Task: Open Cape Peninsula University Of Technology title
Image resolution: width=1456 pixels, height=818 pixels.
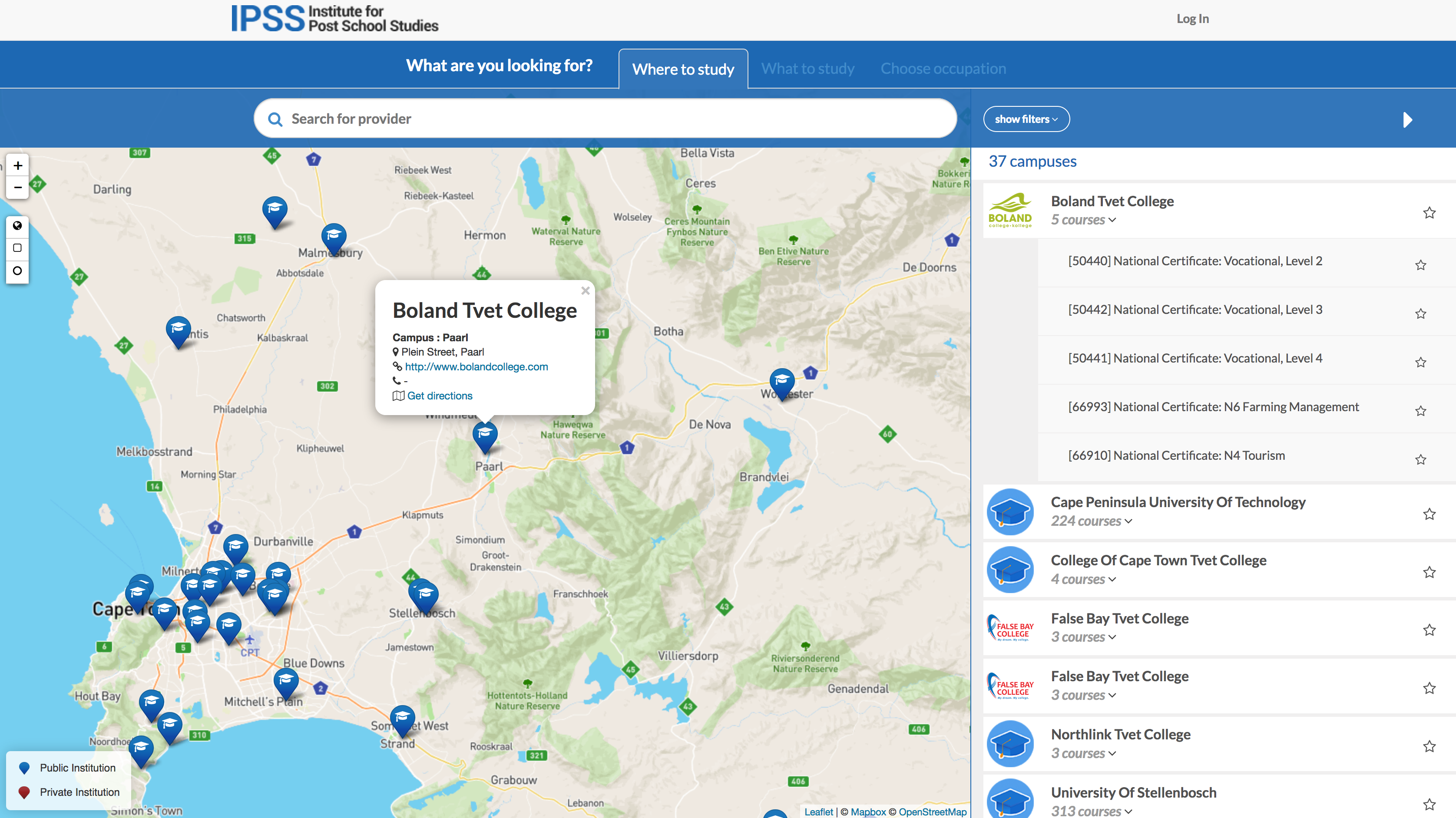Action: click(x=1178, y=502)
